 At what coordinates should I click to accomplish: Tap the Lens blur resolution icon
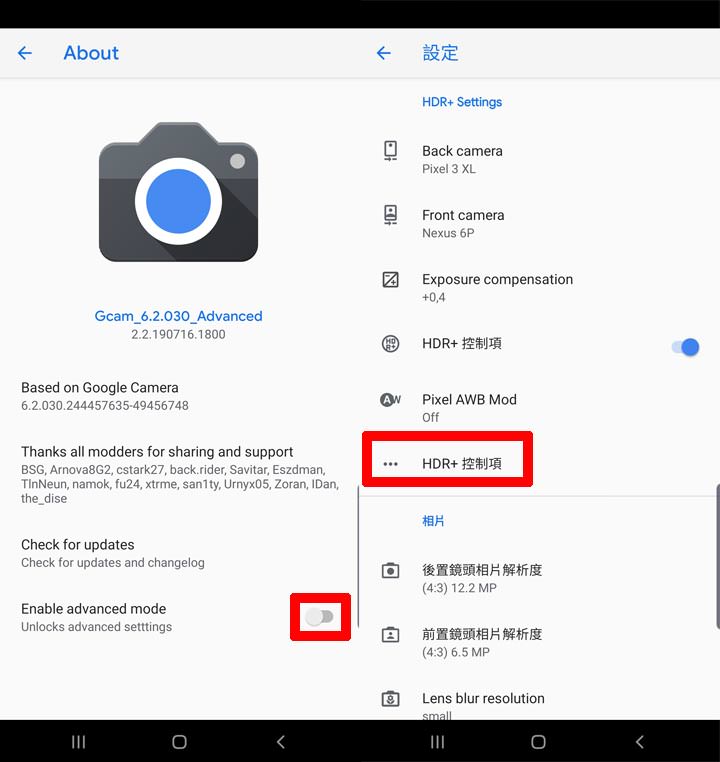(391, 699)
